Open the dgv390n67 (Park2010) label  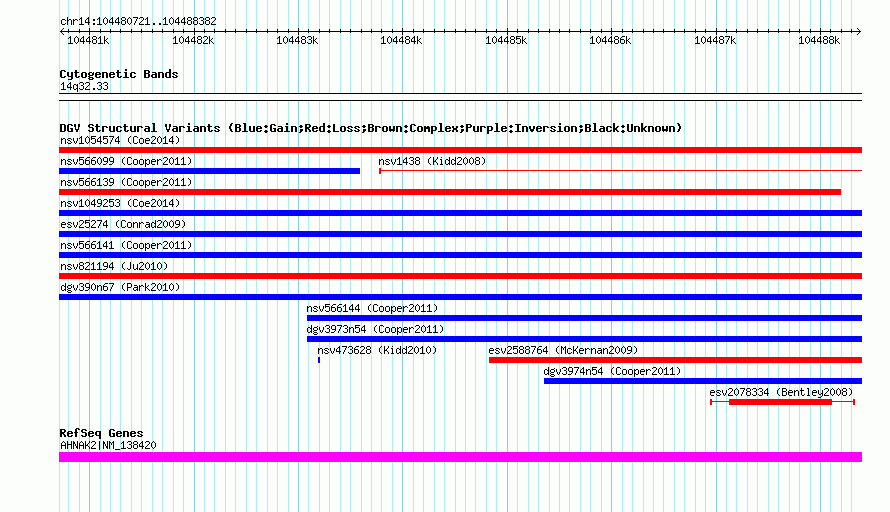pos(120,287)
